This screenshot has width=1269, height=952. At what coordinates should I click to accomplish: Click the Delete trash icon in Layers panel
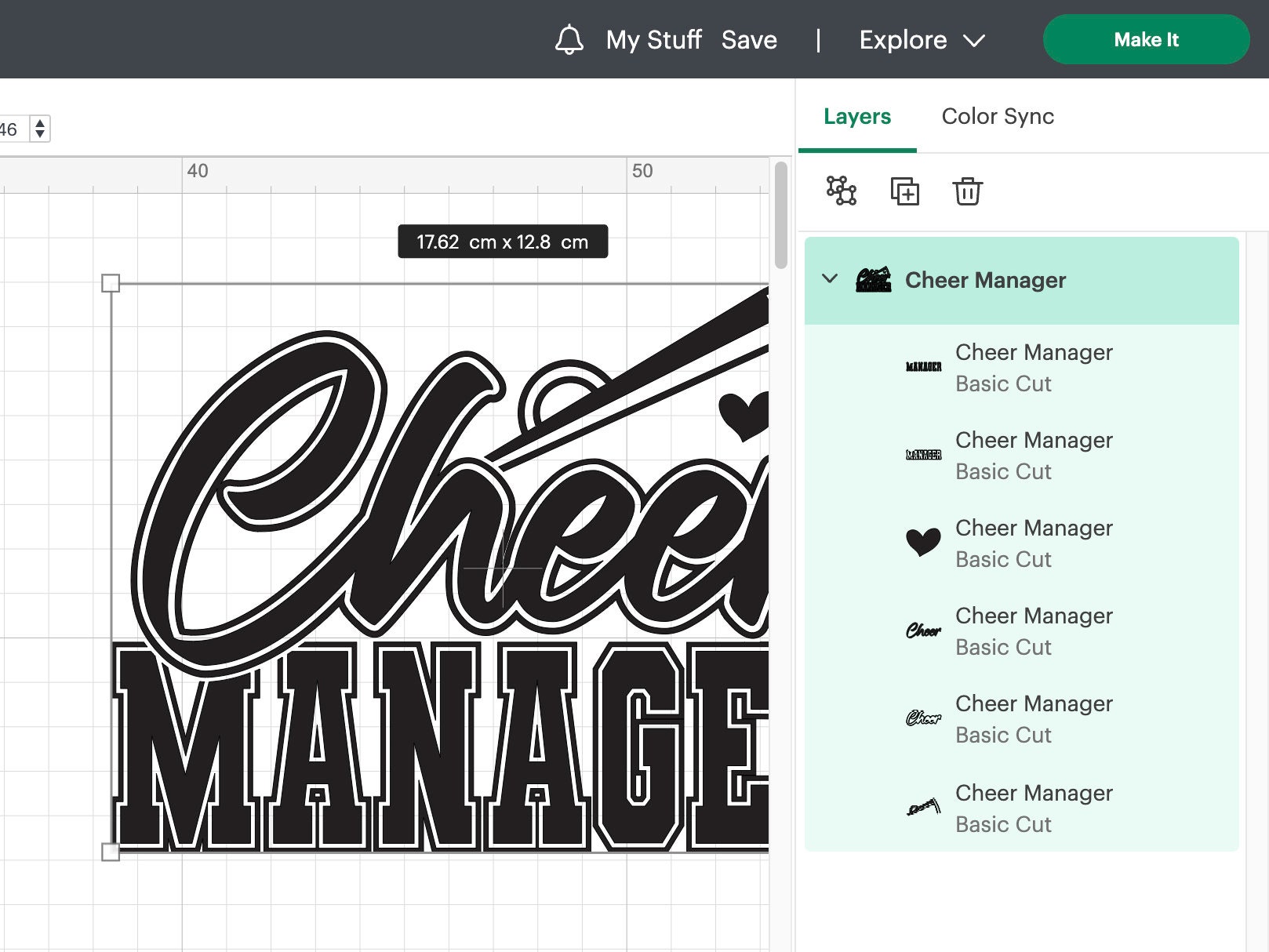pyautogui.click(x=967, y=191)
